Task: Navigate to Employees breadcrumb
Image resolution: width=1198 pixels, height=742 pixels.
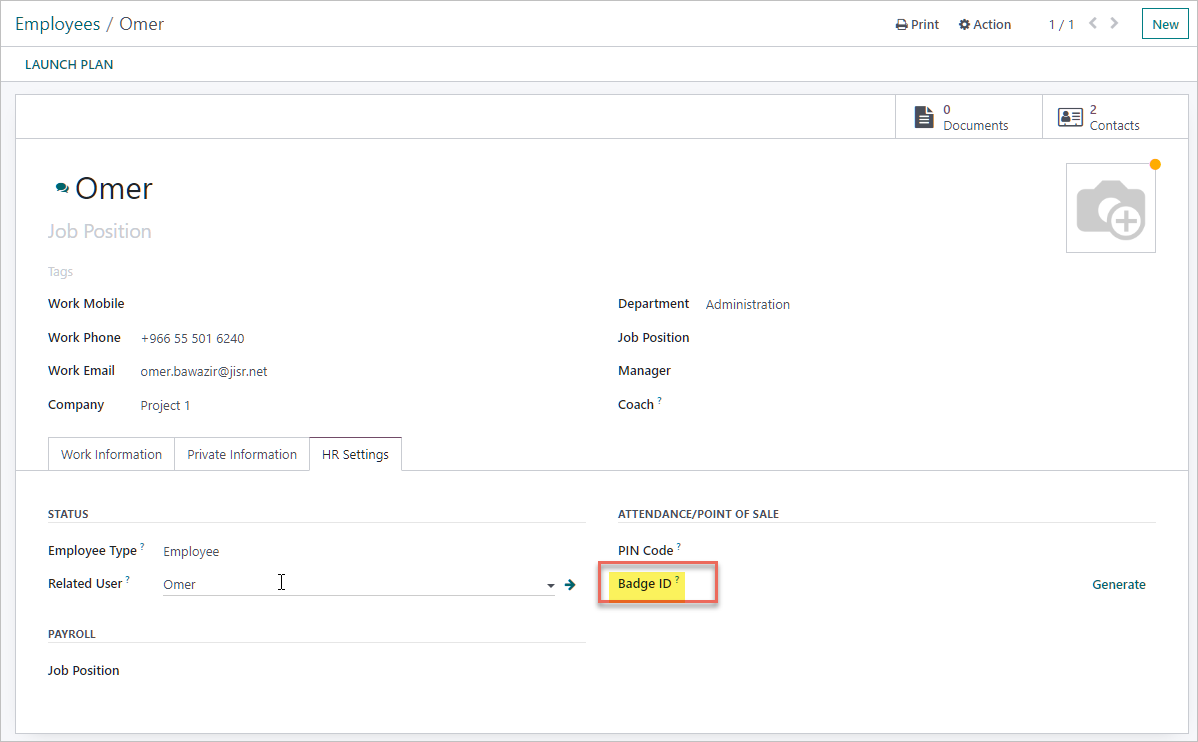Action: [x=57, y=24]
